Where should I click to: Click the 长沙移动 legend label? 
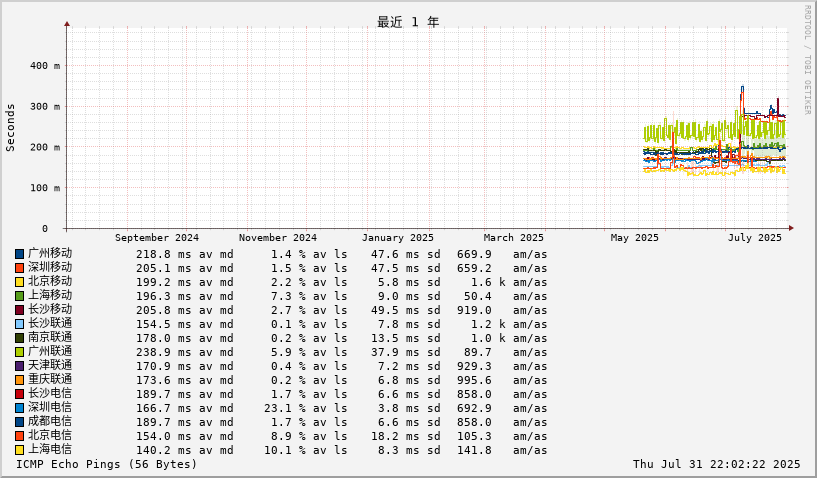click(x=50, y=310)
